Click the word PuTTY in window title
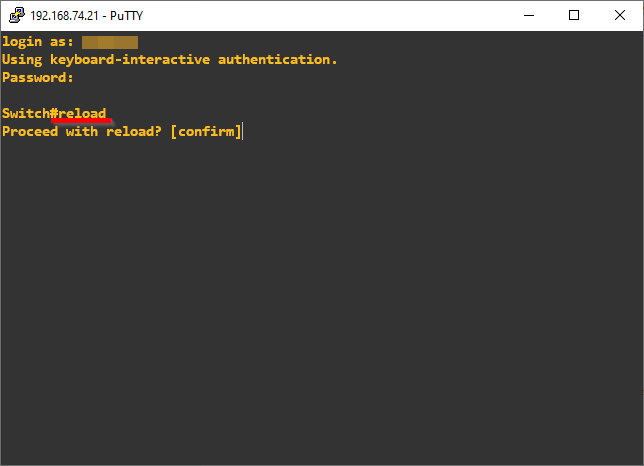644x466 pixels. point(126,16)
